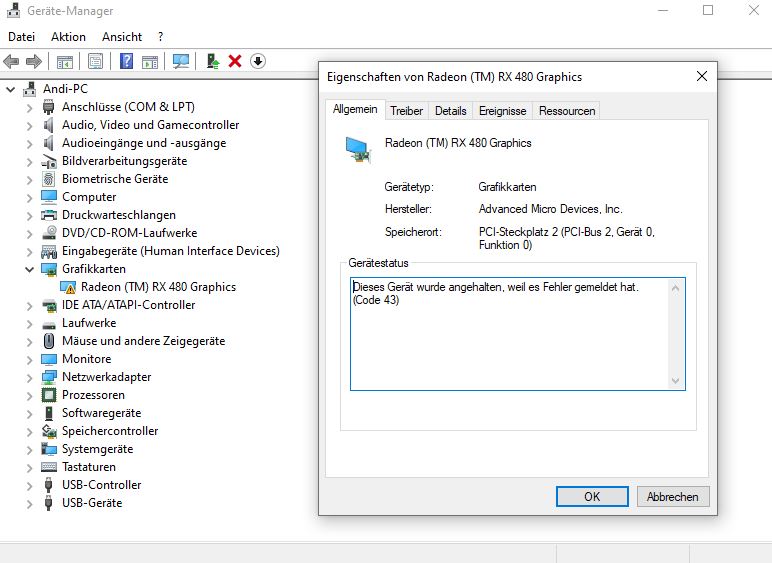Click the Radeon RX 480 warning icon in tree
Image resolution: width=772 pixels, height=563 pixels.
pyautogui.click(x=68, y=287)
